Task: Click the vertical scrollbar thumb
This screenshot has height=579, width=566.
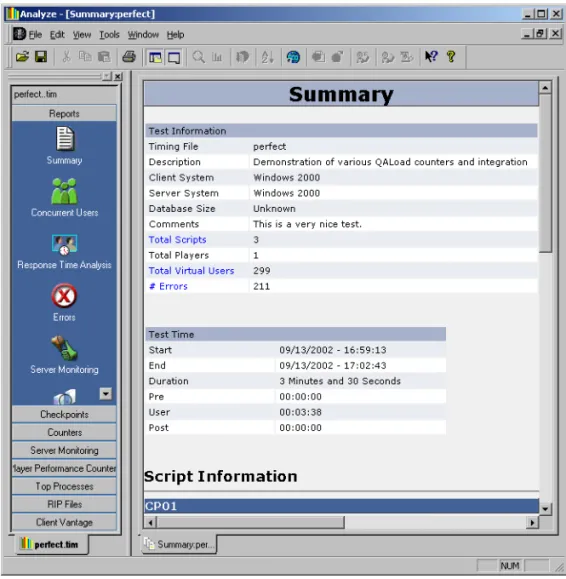Action: click(x=545, y=174)
